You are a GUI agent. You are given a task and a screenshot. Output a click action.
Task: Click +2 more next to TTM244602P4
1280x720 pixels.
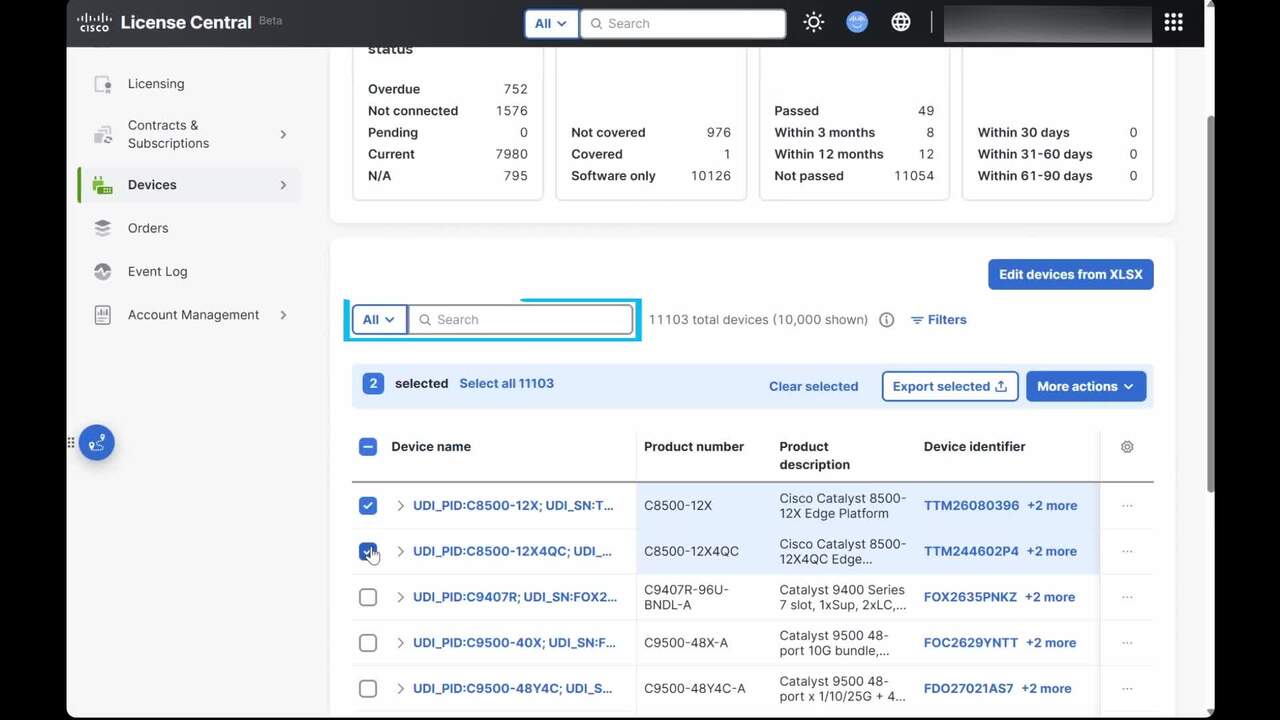pyautogui.click(x=1051, y=552)
